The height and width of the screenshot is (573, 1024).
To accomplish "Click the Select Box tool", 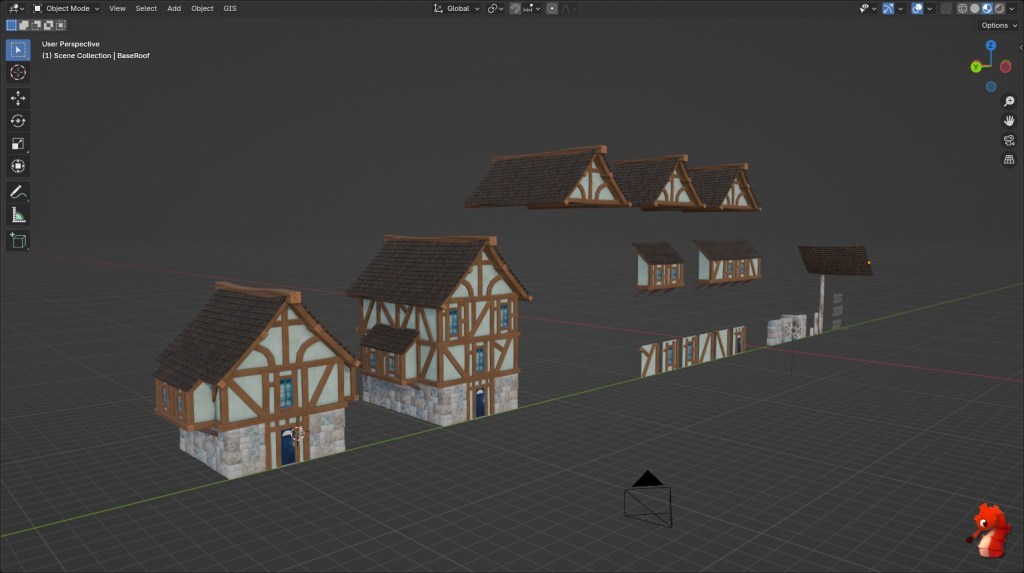I will (x=18, y=49).
